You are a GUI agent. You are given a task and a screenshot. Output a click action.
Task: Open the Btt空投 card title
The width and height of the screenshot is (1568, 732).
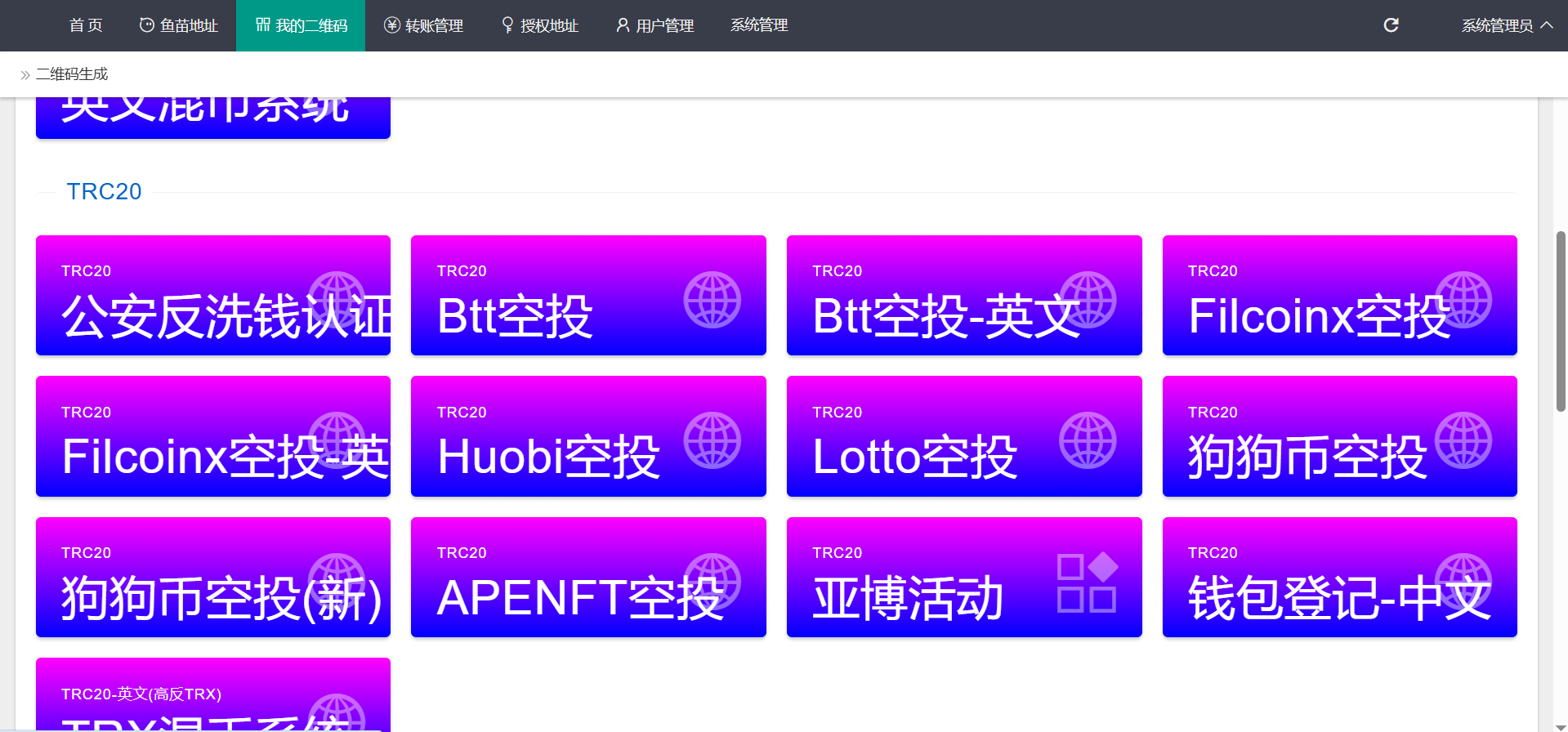tap(515, 316)
